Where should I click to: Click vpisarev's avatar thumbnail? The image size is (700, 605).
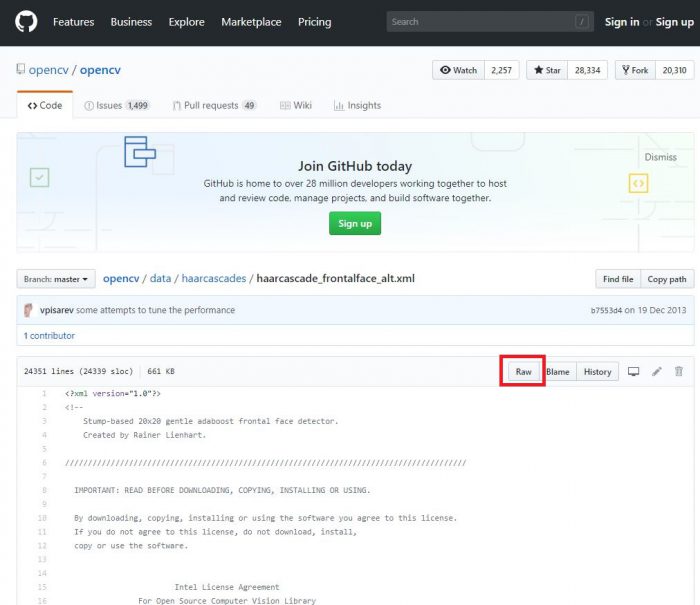point(28,310)
